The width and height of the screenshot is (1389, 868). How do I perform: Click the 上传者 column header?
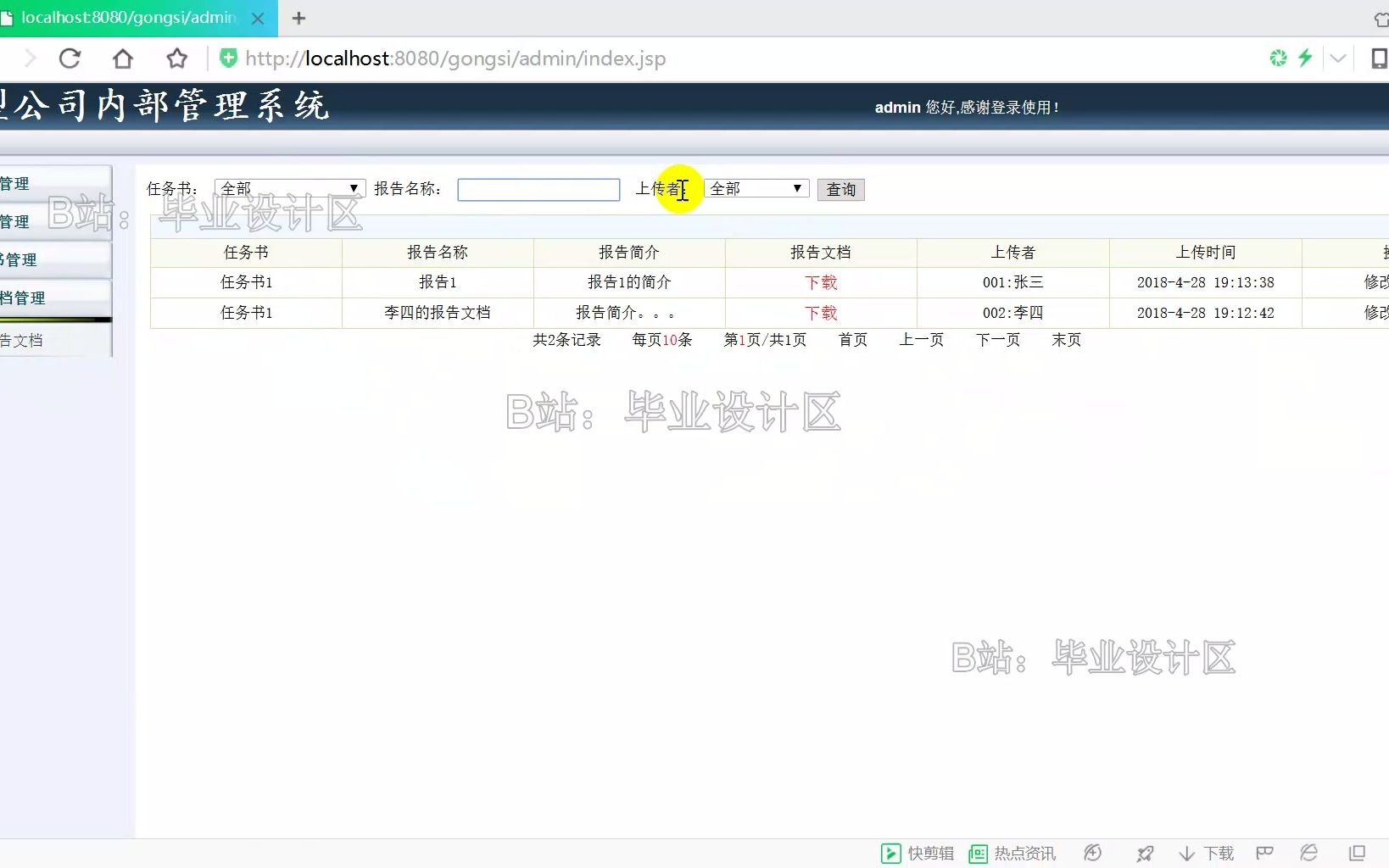click(1013, 253)
